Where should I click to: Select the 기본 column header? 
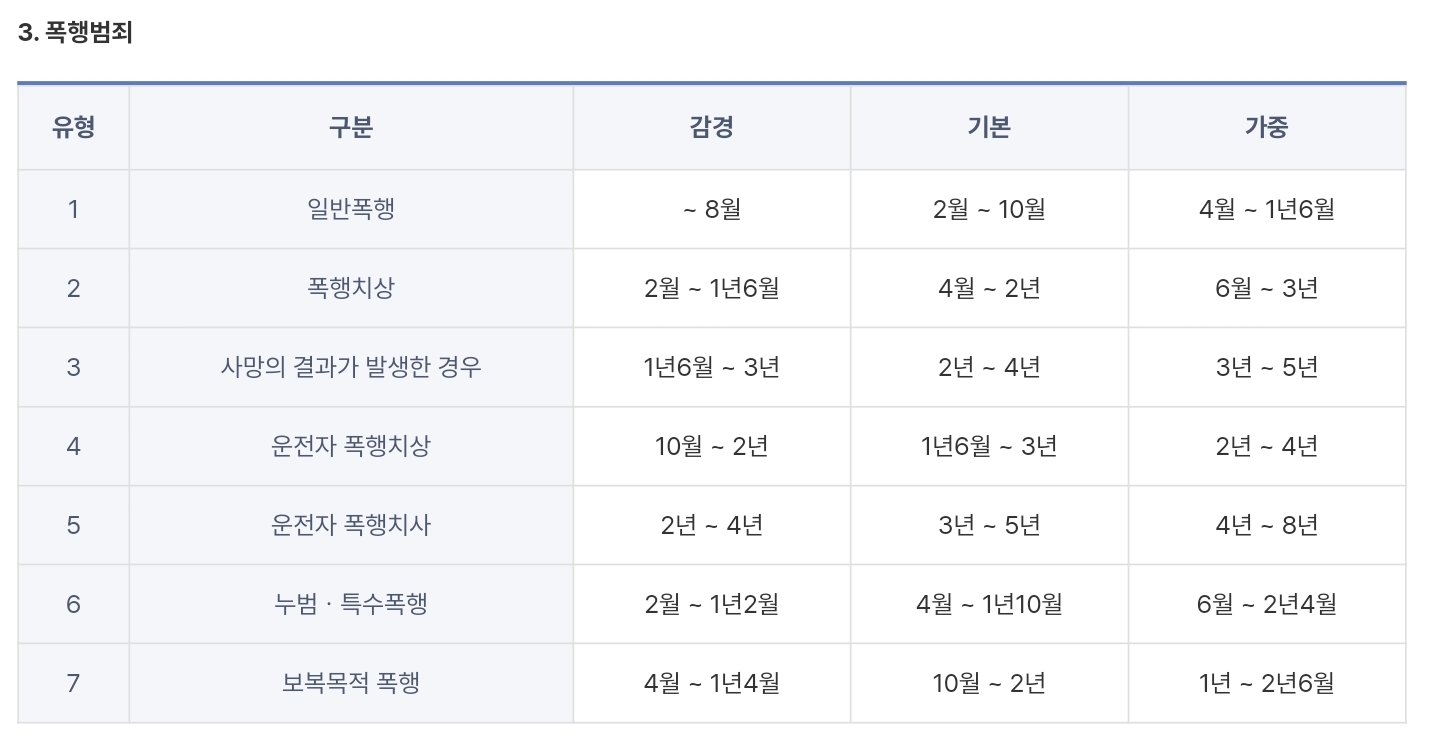tap(989, 127)
